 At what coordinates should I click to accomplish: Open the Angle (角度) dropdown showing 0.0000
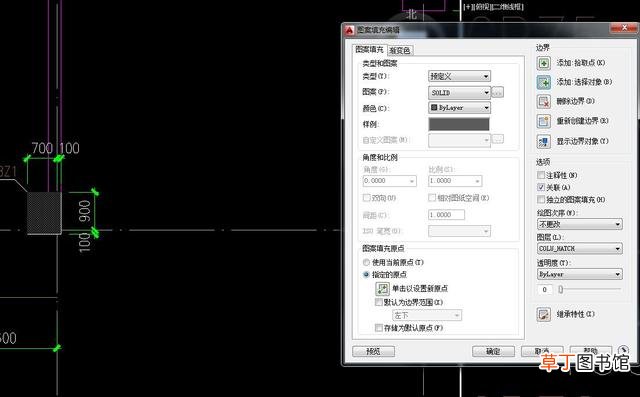tap(389, 181)
